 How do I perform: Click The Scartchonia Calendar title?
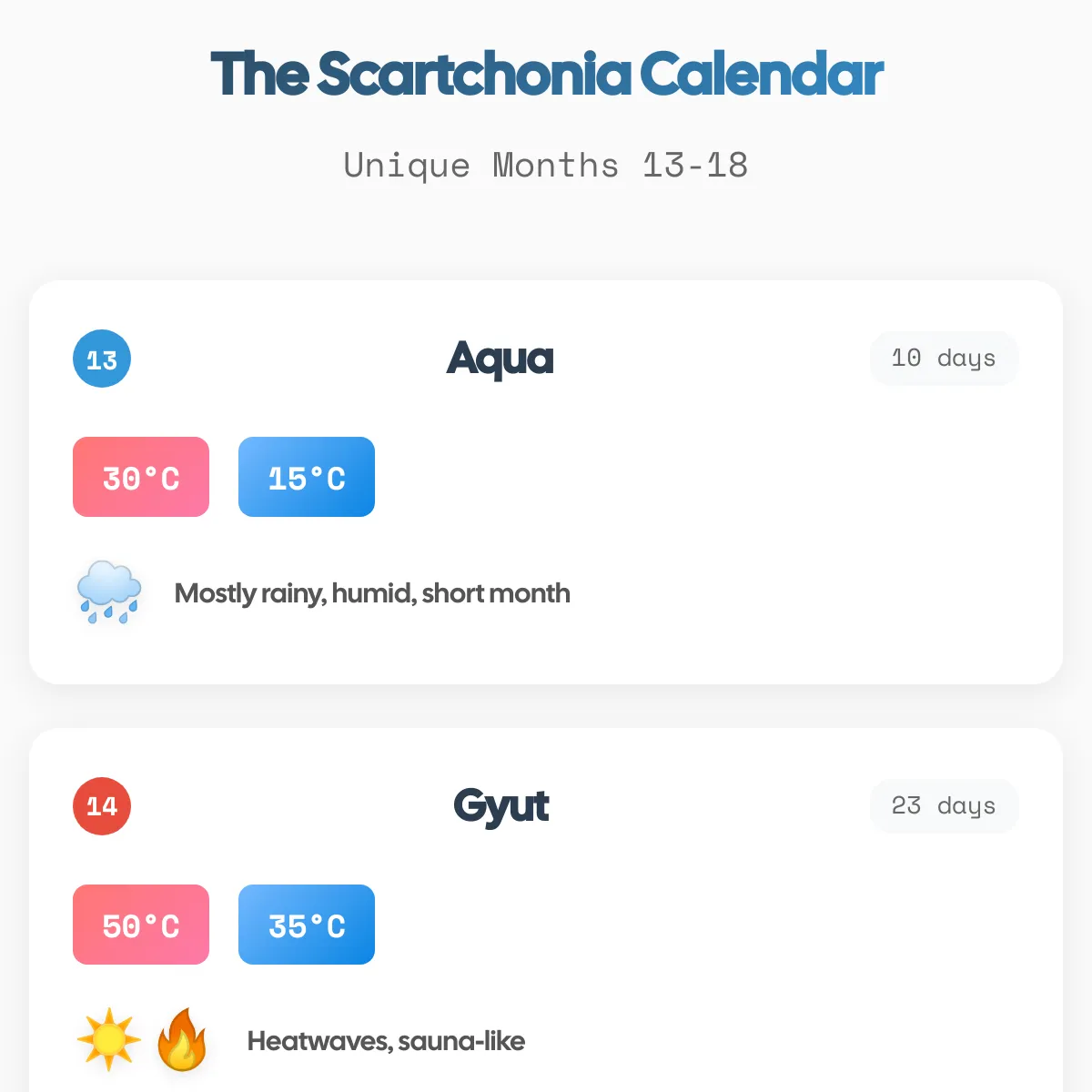(546, 75)
